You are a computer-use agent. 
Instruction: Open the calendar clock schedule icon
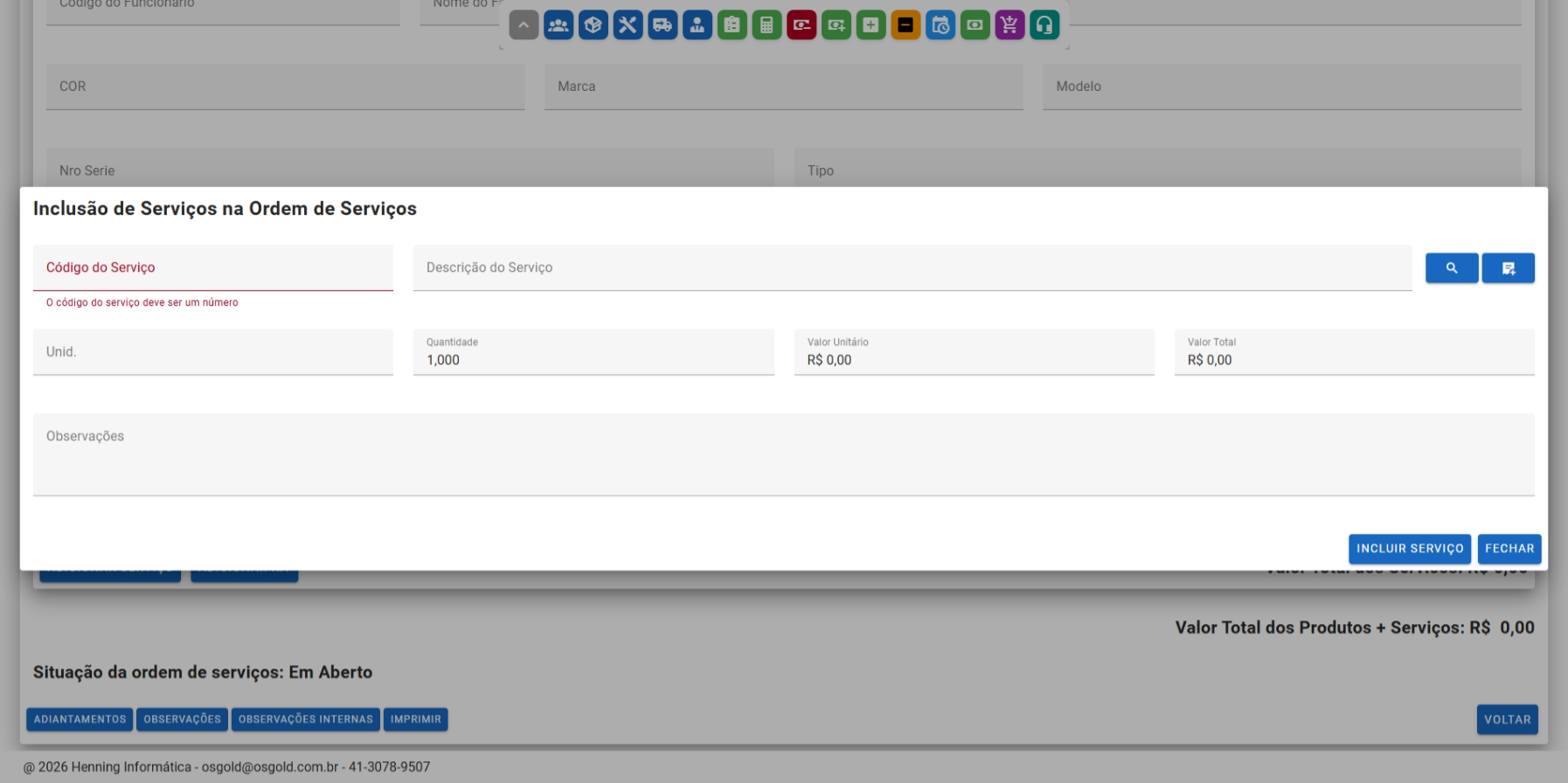coord(940,25)
